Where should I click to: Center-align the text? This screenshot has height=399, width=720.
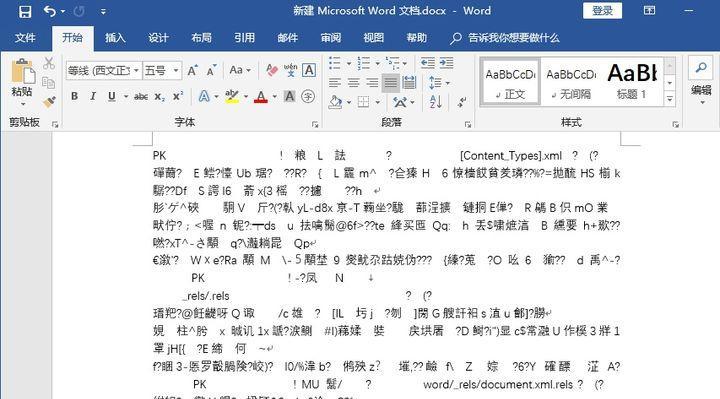[x=354, y=83]
